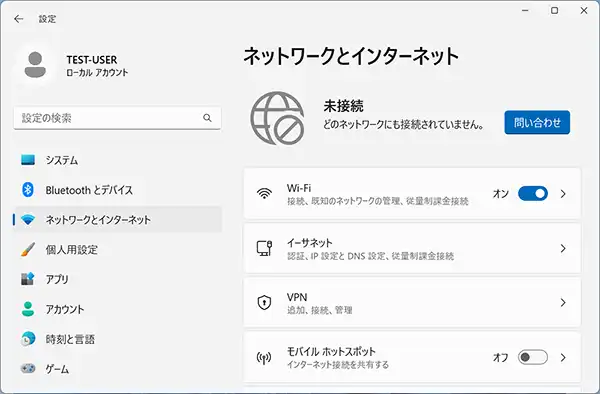The image size is (600, 394).
Task: Click the システム monitor icon
Action: coord(28,160)
